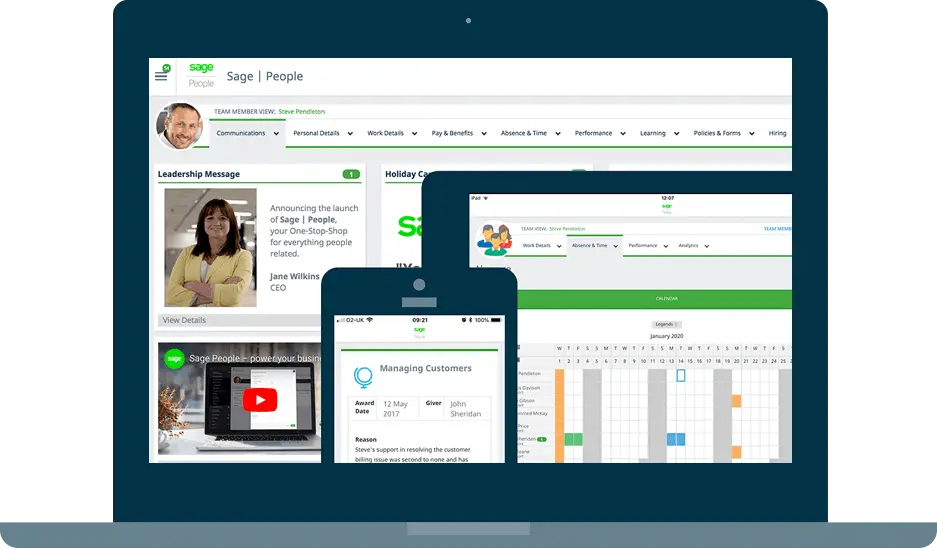Screen dimensions: 937x548
Task: Switch to the Personal Details tab
Action: 316,133
